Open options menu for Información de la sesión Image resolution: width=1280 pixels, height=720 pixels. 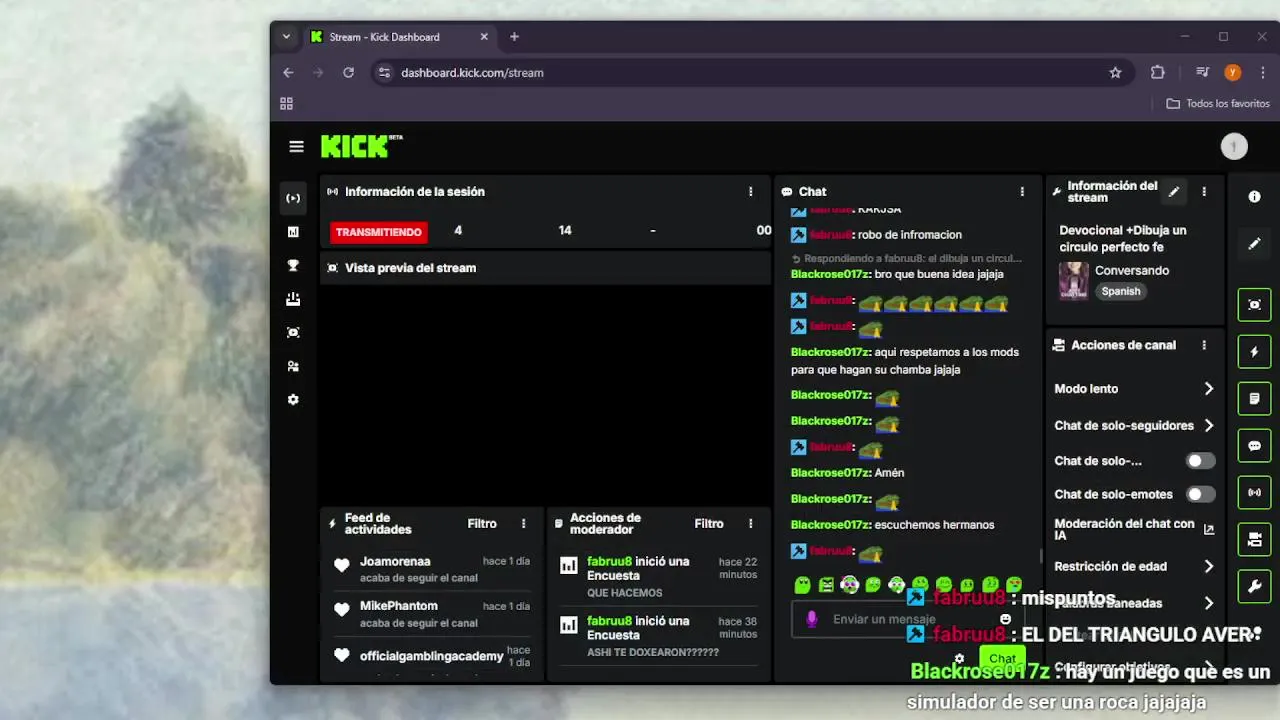click(x=750, y=192)
